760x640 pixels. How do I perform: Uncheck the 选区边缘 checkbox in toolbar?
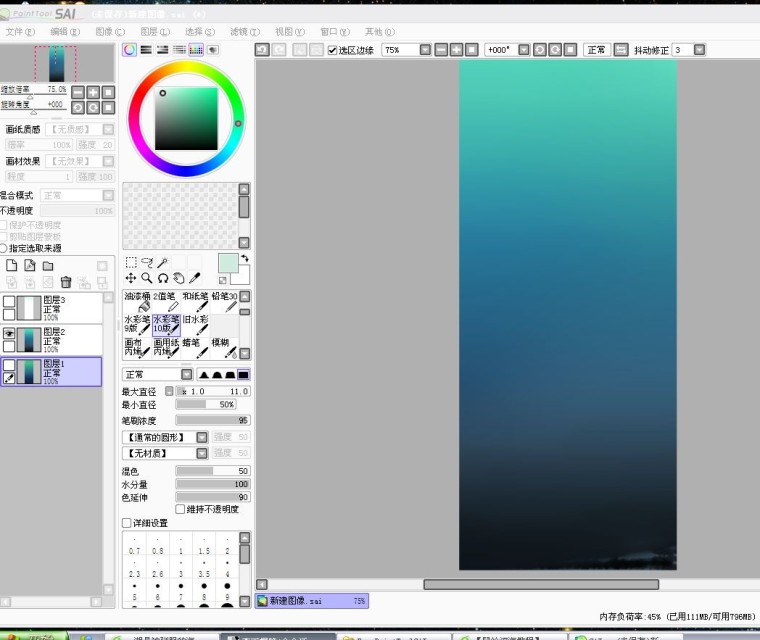[x=333, y=50]
